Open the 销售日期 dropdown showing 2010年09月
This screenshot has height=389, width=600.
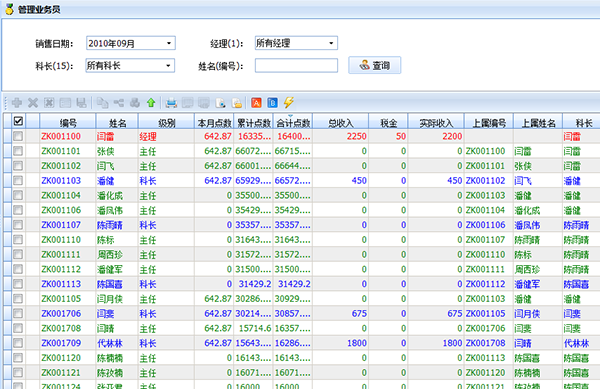click(131, 43)
